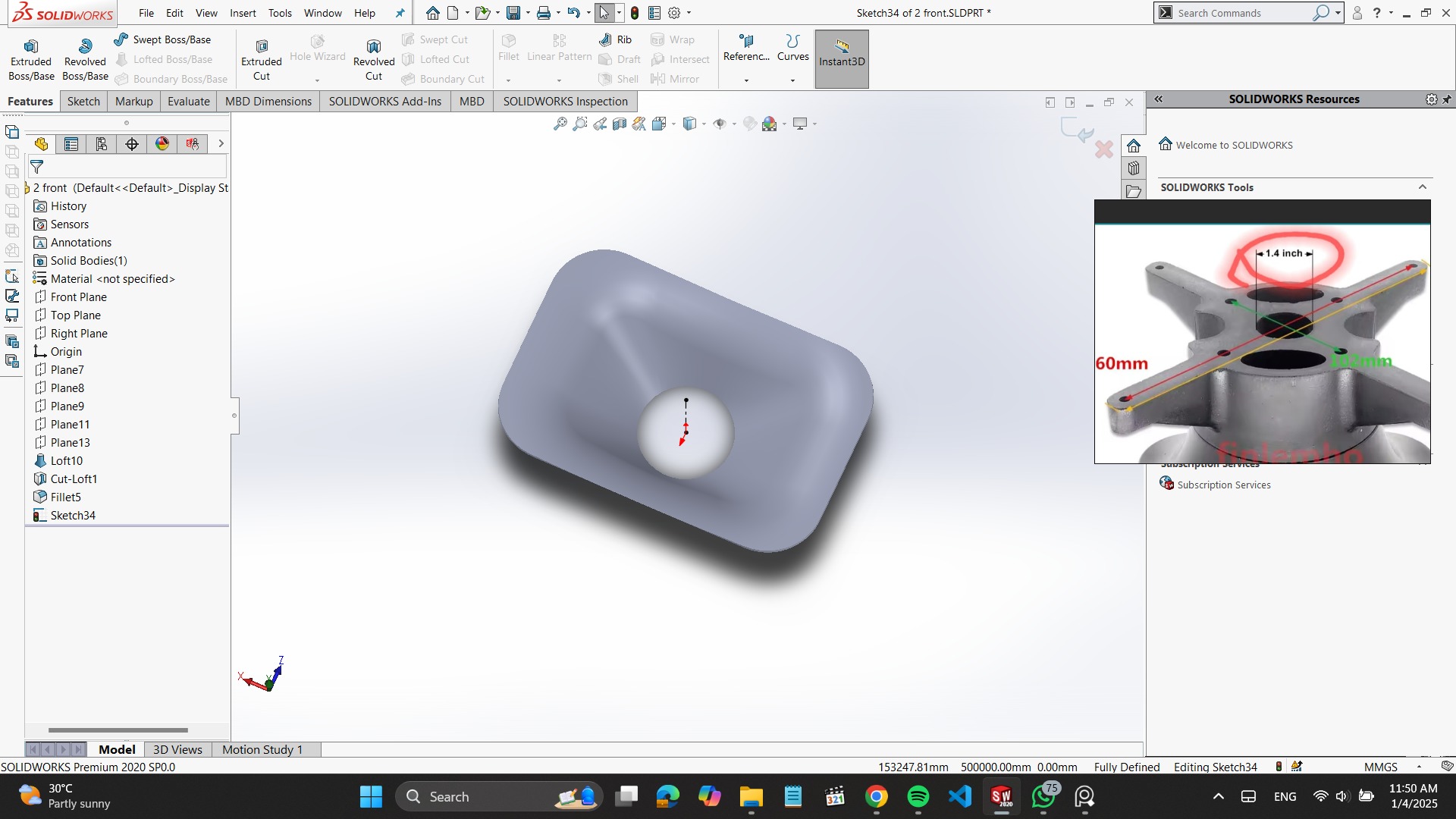Screen dimensions: 1456x819
Task: Select the Swept Boss/Base tool
Action: click(162, 39)
